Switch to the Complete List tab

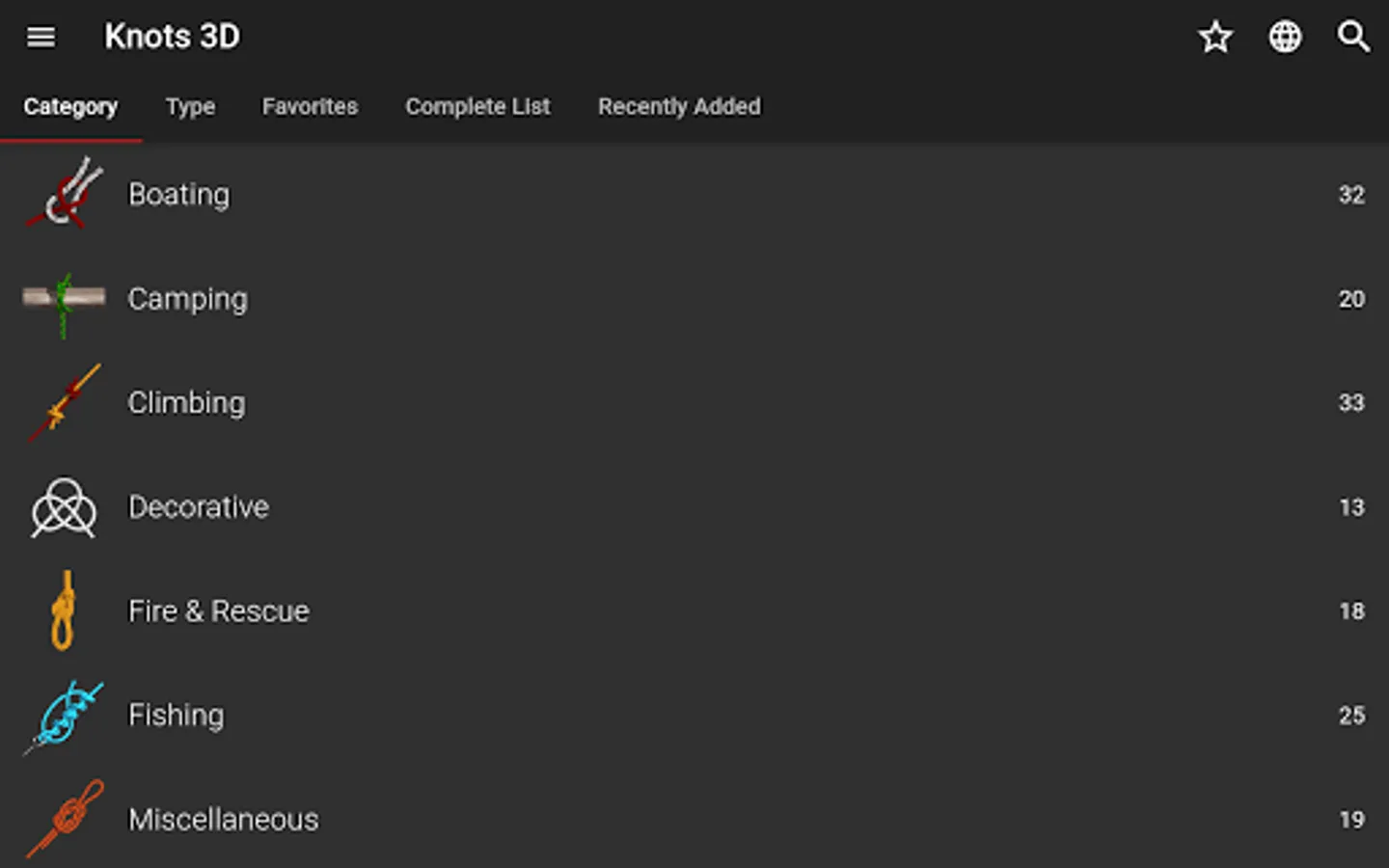pos(477,106)
